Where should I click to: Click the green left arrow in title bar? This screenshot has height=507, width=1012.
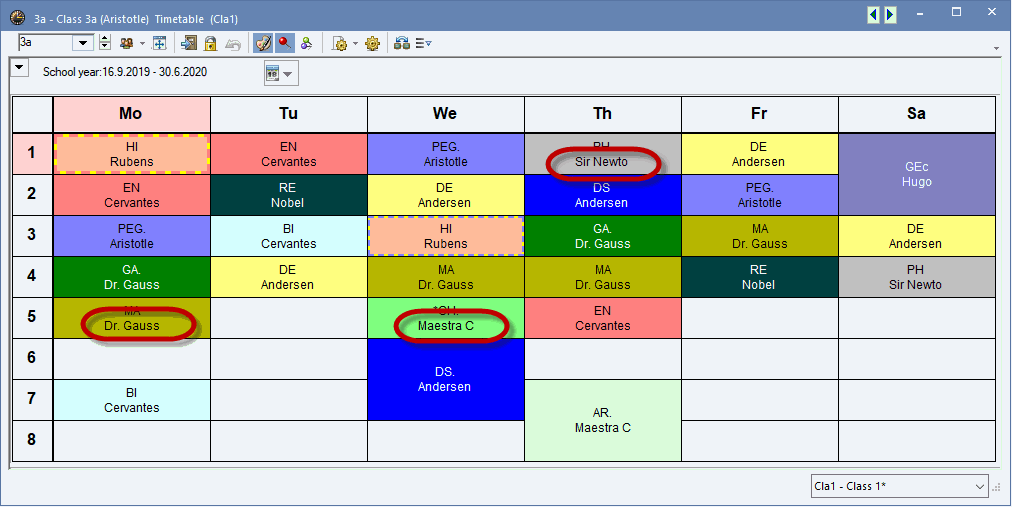pos(873,14)
